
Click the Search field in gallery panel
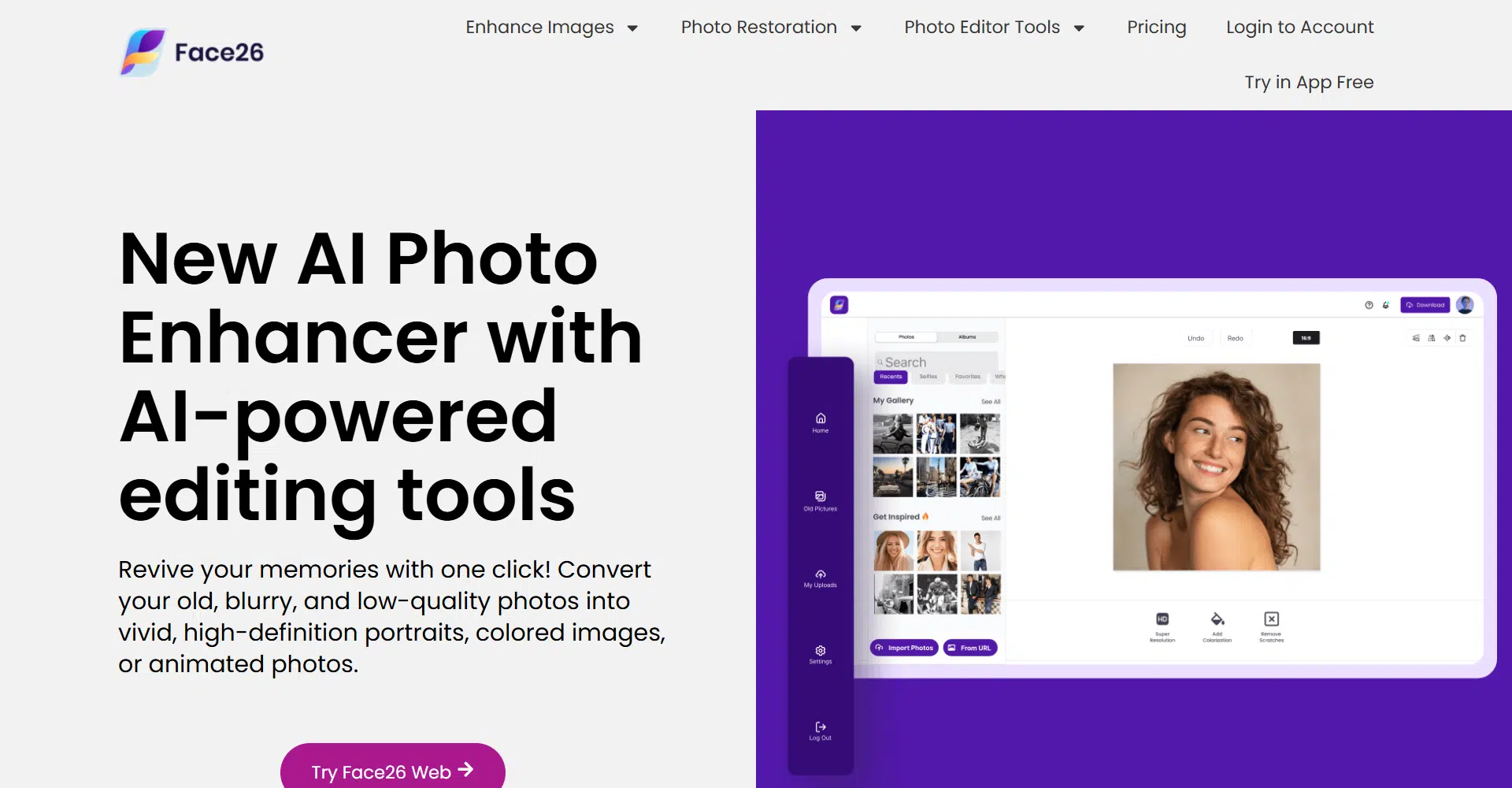[936, 362]
